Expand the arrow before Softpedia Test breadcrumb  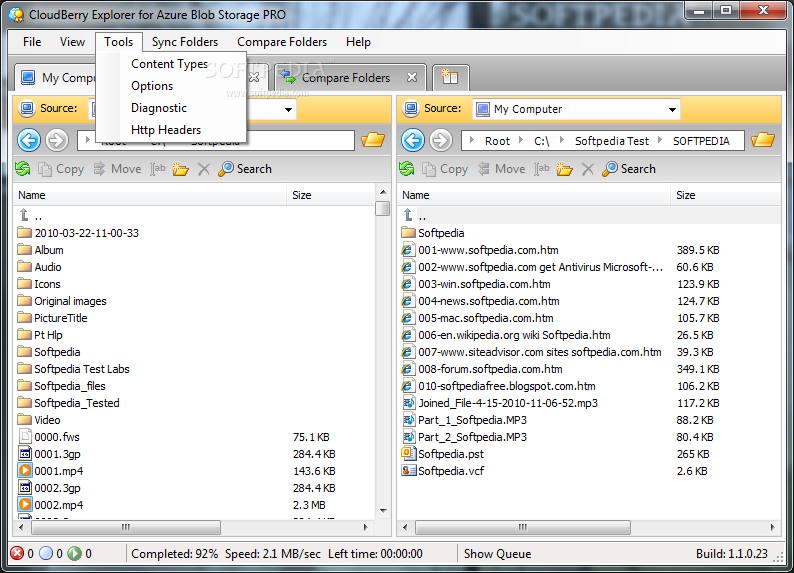click(x=562, y=140)
